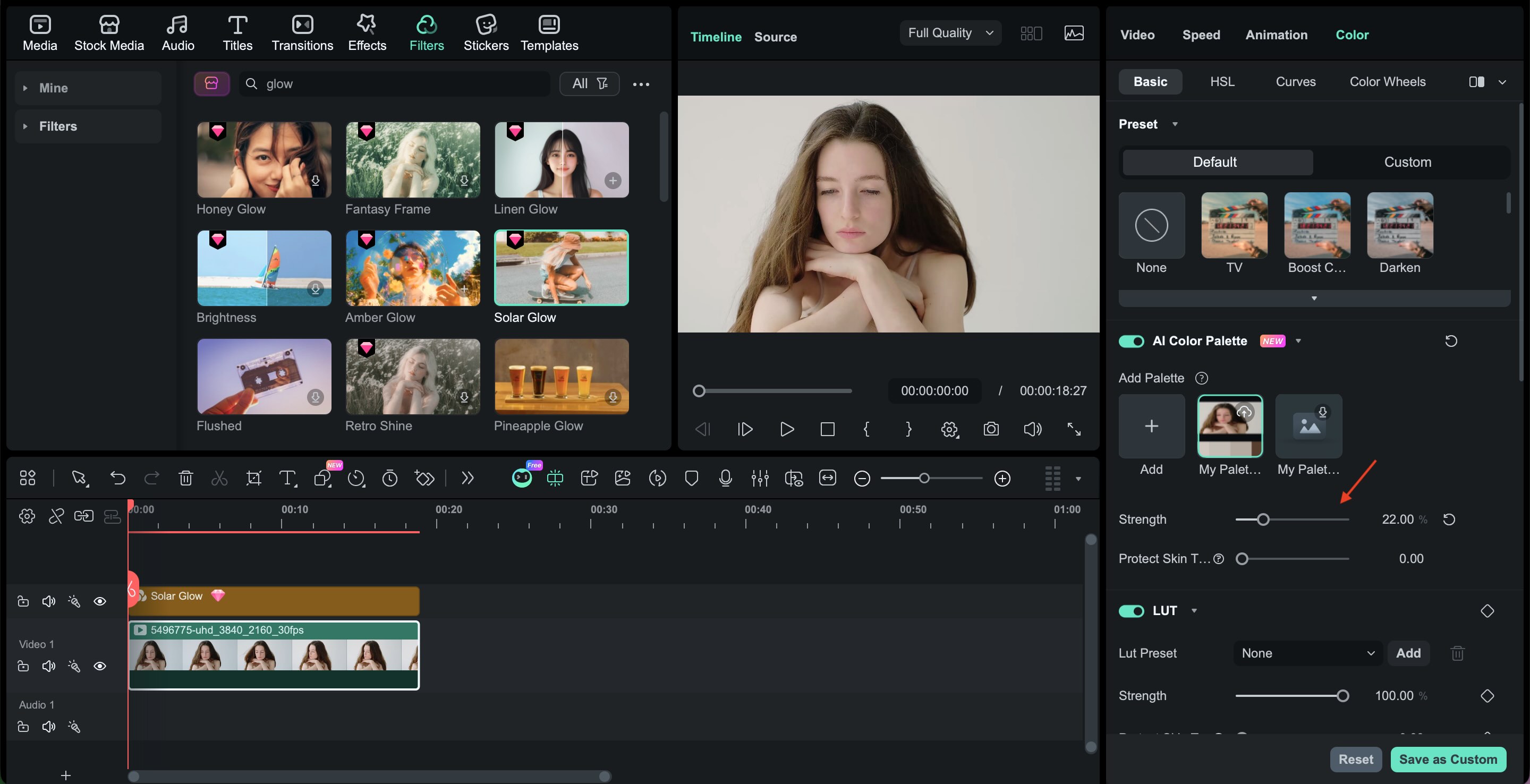
Task: Hide the Video 1 track with the eye icon
Action: click(x=100, y=667)
